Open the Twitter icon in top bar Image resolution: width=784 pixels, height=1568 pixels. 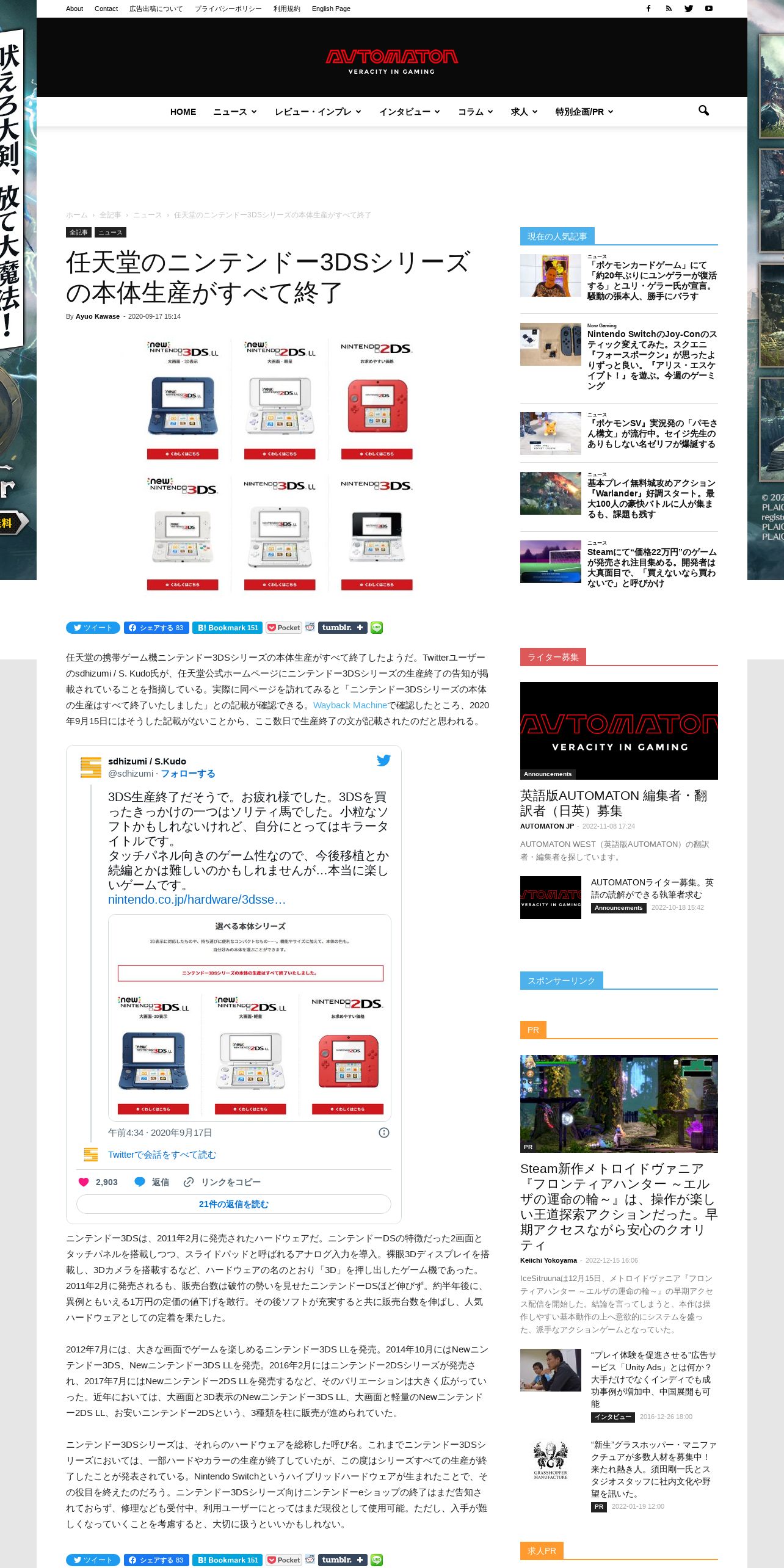pos(689,9)
